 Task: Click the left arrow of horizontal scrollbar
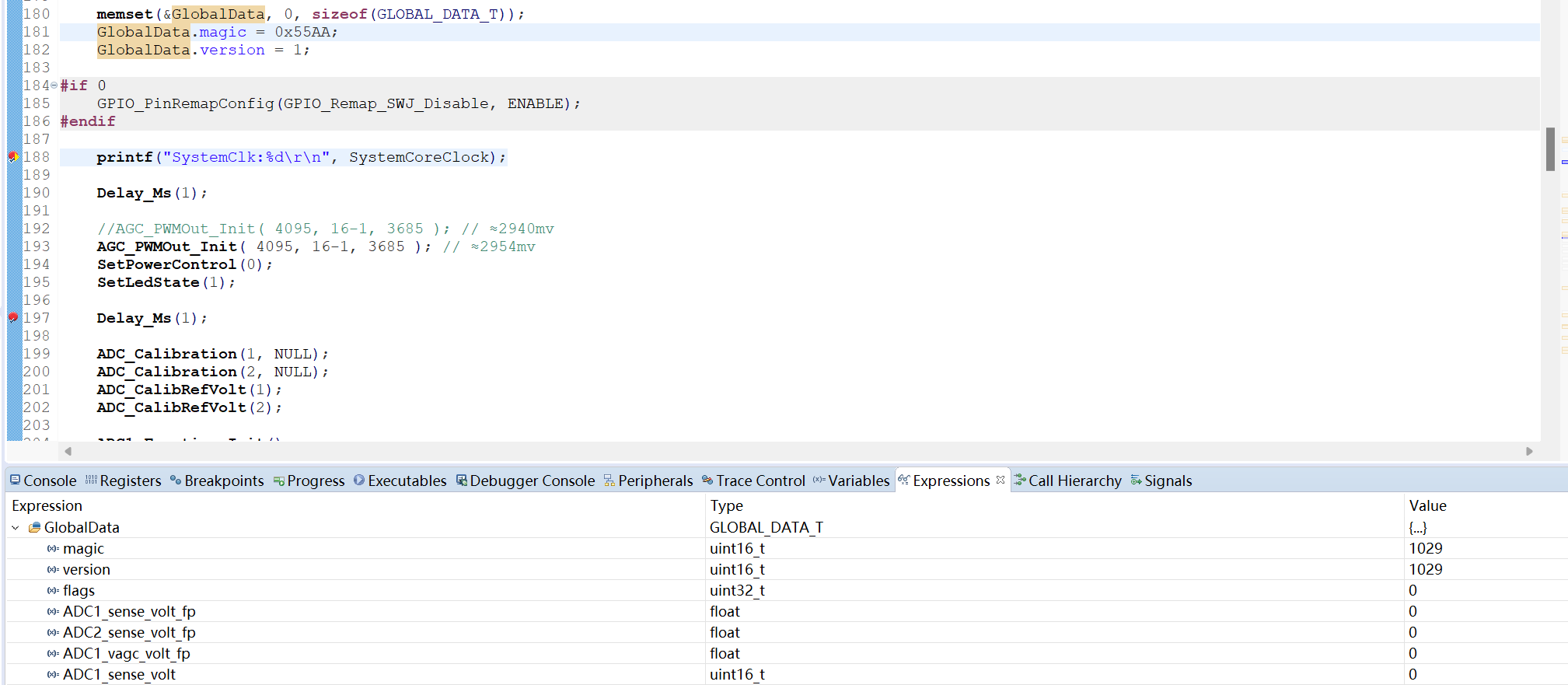68,451
